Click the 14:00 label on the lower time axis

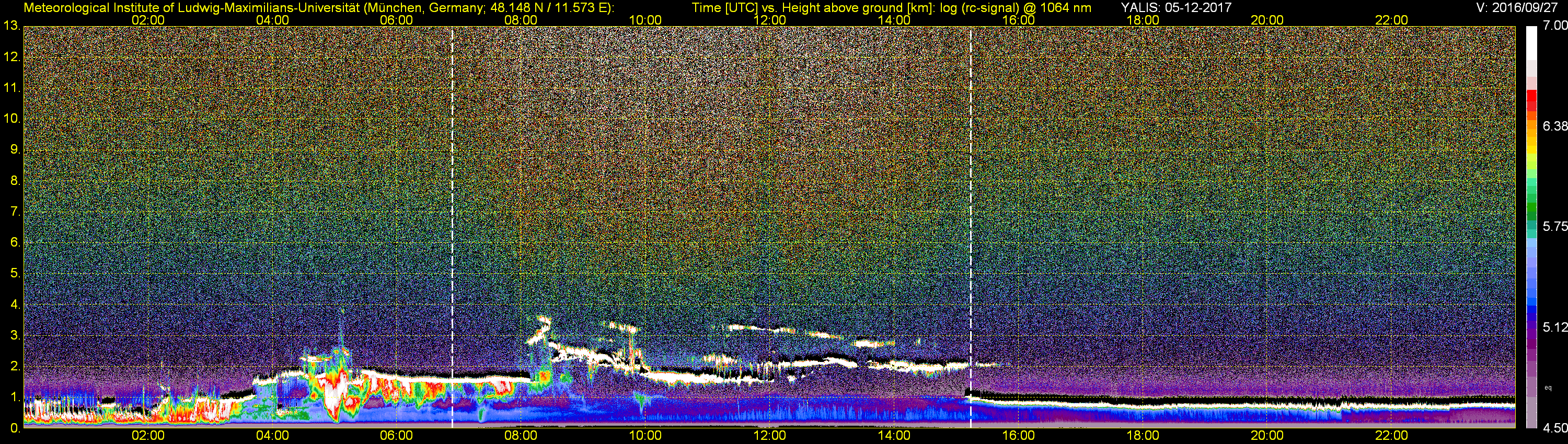[894, 436]
